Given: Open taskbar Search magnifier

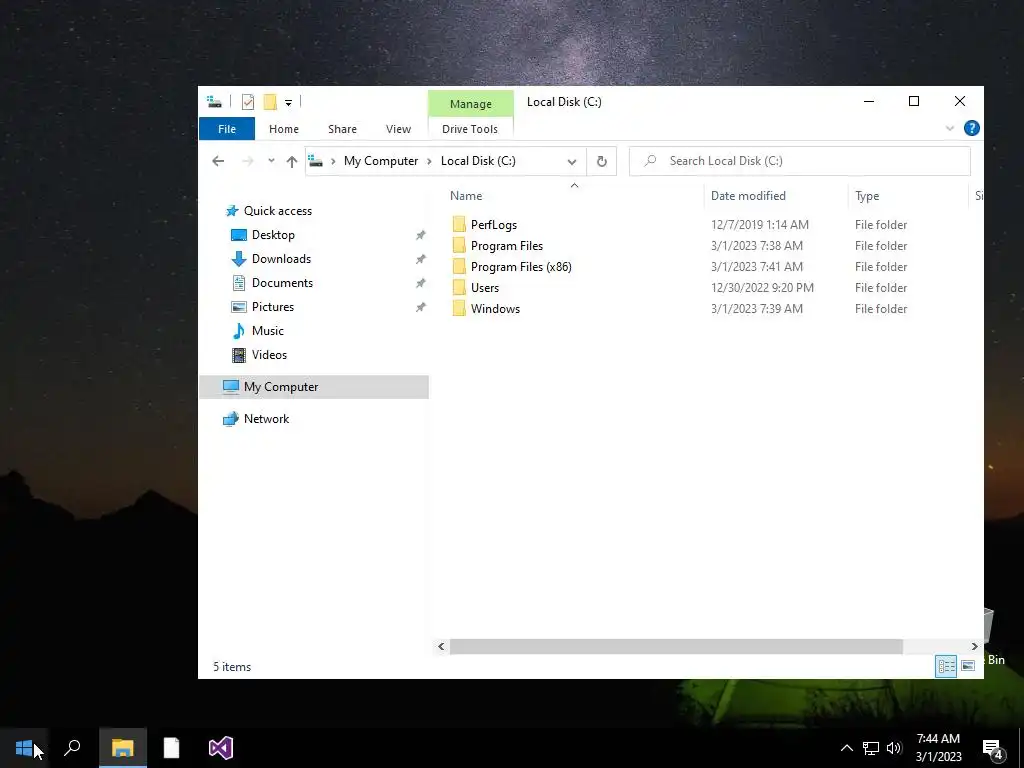Looking at the screenshot, I should [x=72, y=748].
